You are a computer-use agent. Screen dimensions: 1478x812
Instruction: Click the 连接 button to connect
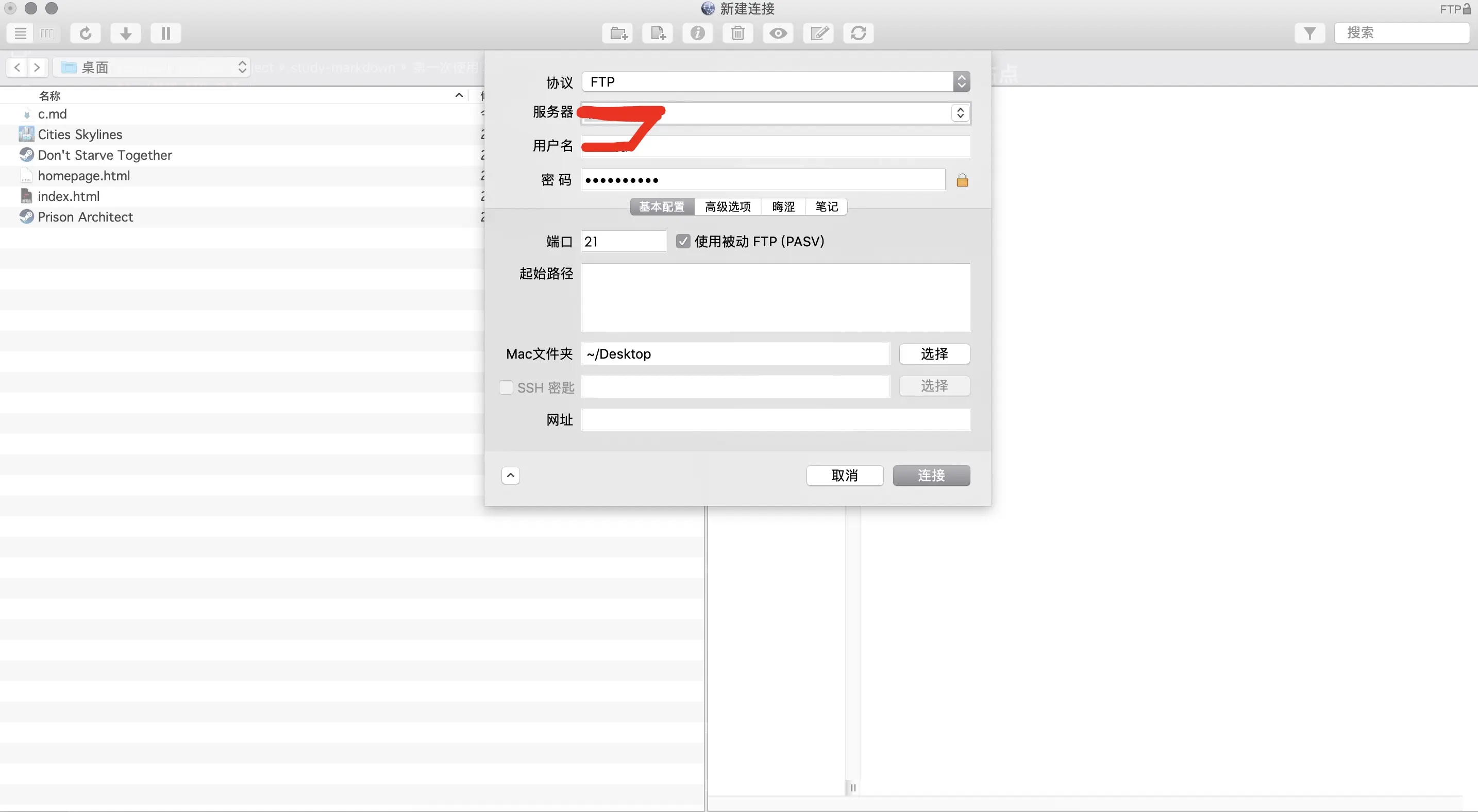931,476
